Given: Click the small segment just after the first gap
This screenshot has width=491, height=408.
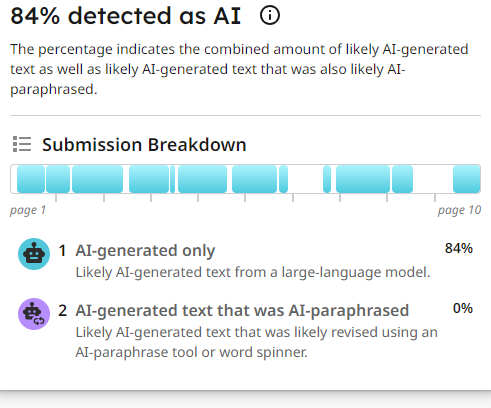Looking at the screenshot, I should click(x=327, y=179).
